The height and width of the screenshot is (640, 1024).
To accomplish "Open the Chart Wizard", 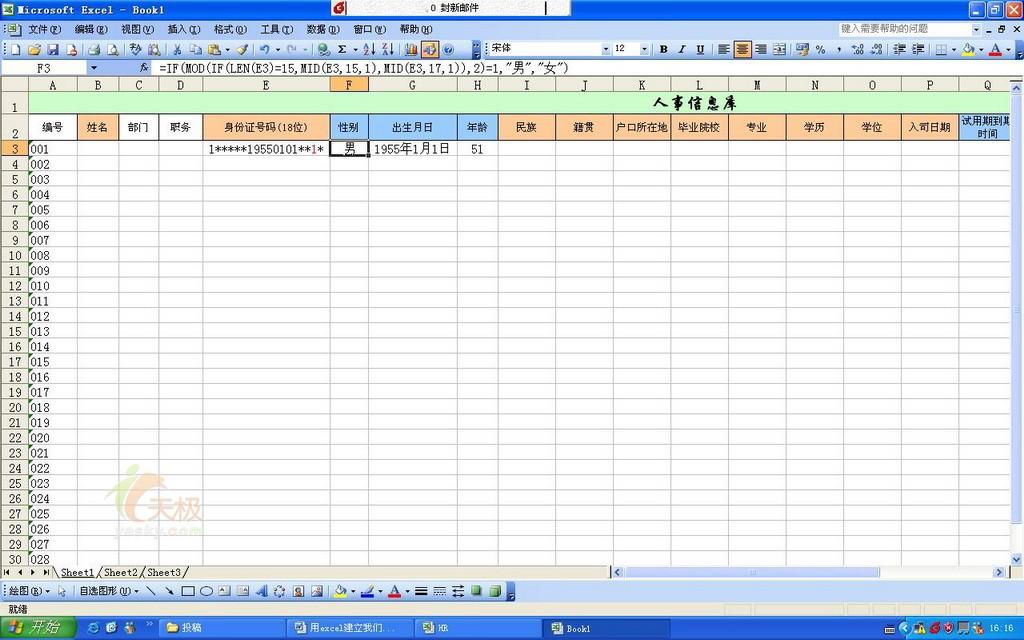I will pos(411,49).
